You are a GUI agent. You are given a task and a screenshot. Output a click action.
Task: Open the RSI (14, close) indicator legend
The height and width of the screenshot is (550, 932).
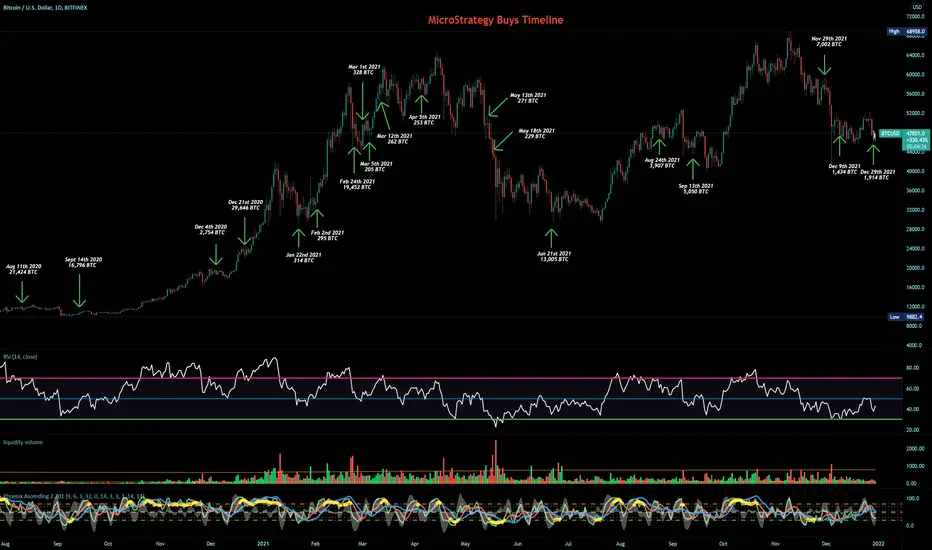(x=20, y=357)
